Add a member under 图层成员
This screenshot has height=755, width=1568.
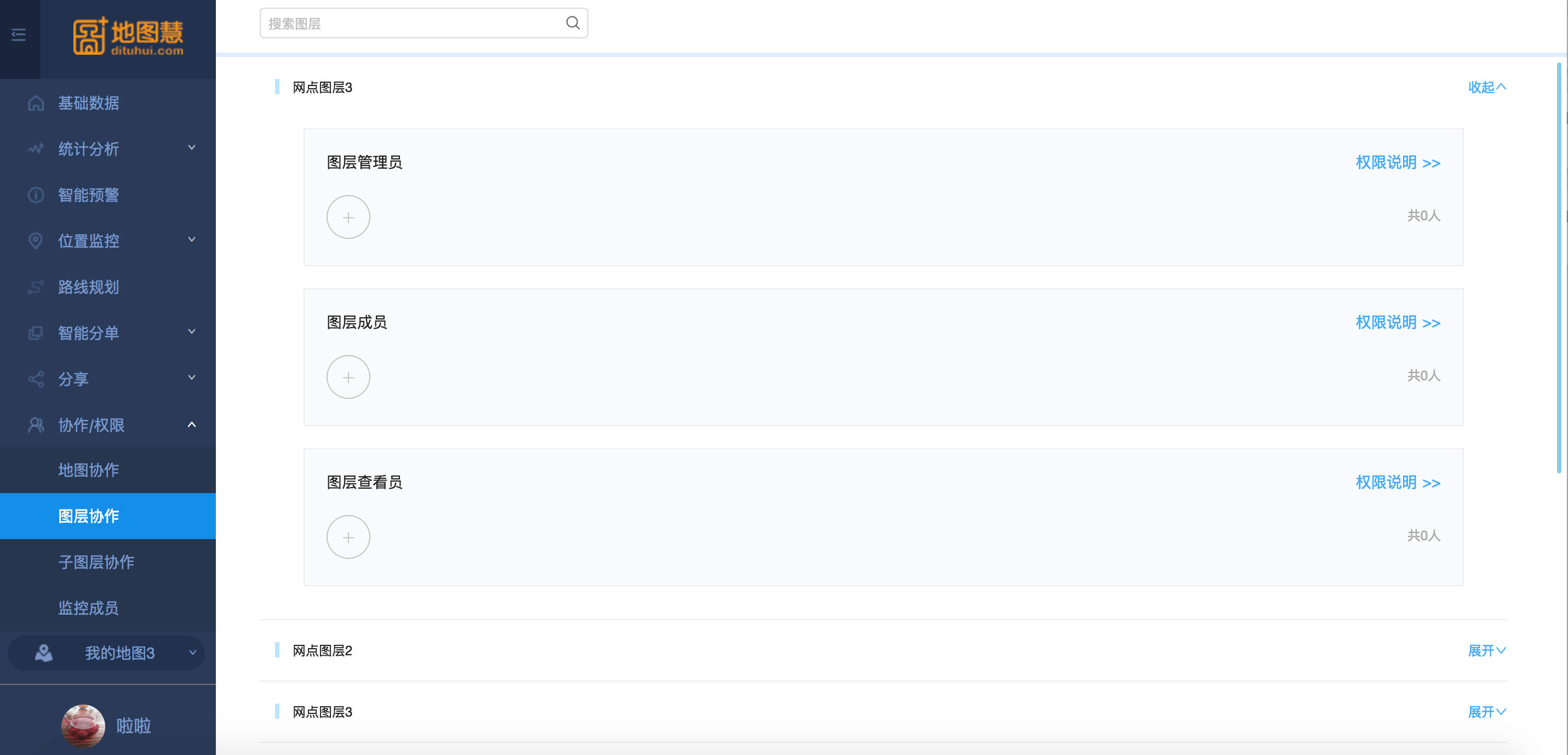[348, 377]
